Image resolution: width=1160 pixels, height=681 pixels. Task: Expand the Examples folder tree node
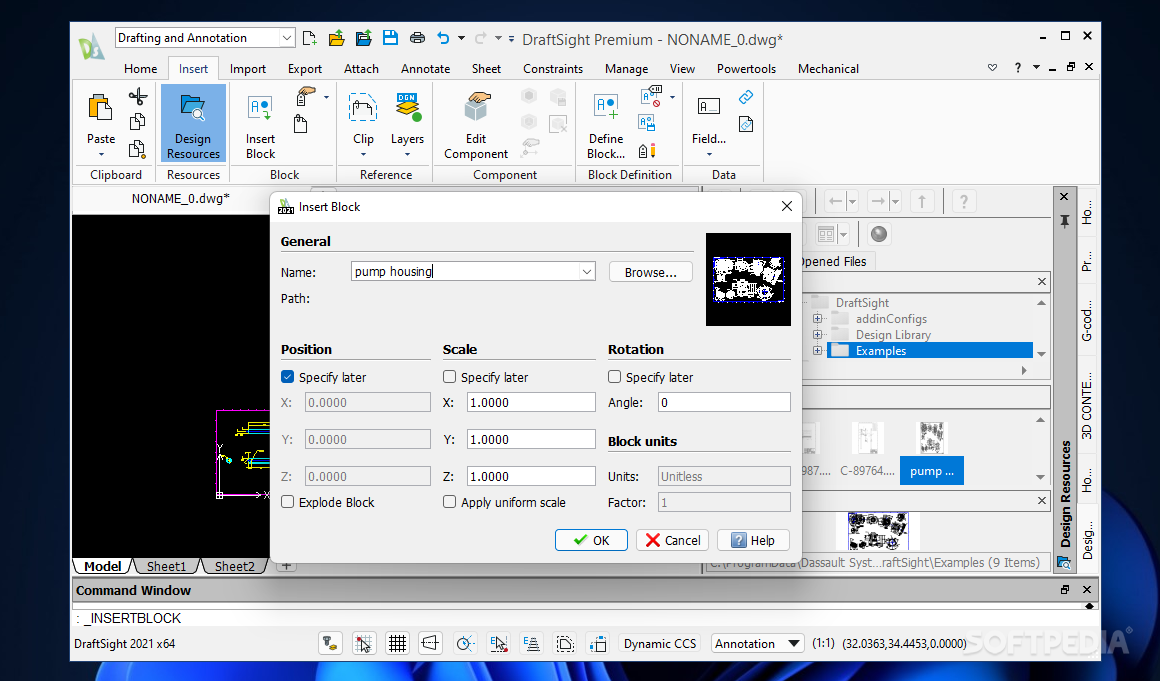click(x=817, y=350)
